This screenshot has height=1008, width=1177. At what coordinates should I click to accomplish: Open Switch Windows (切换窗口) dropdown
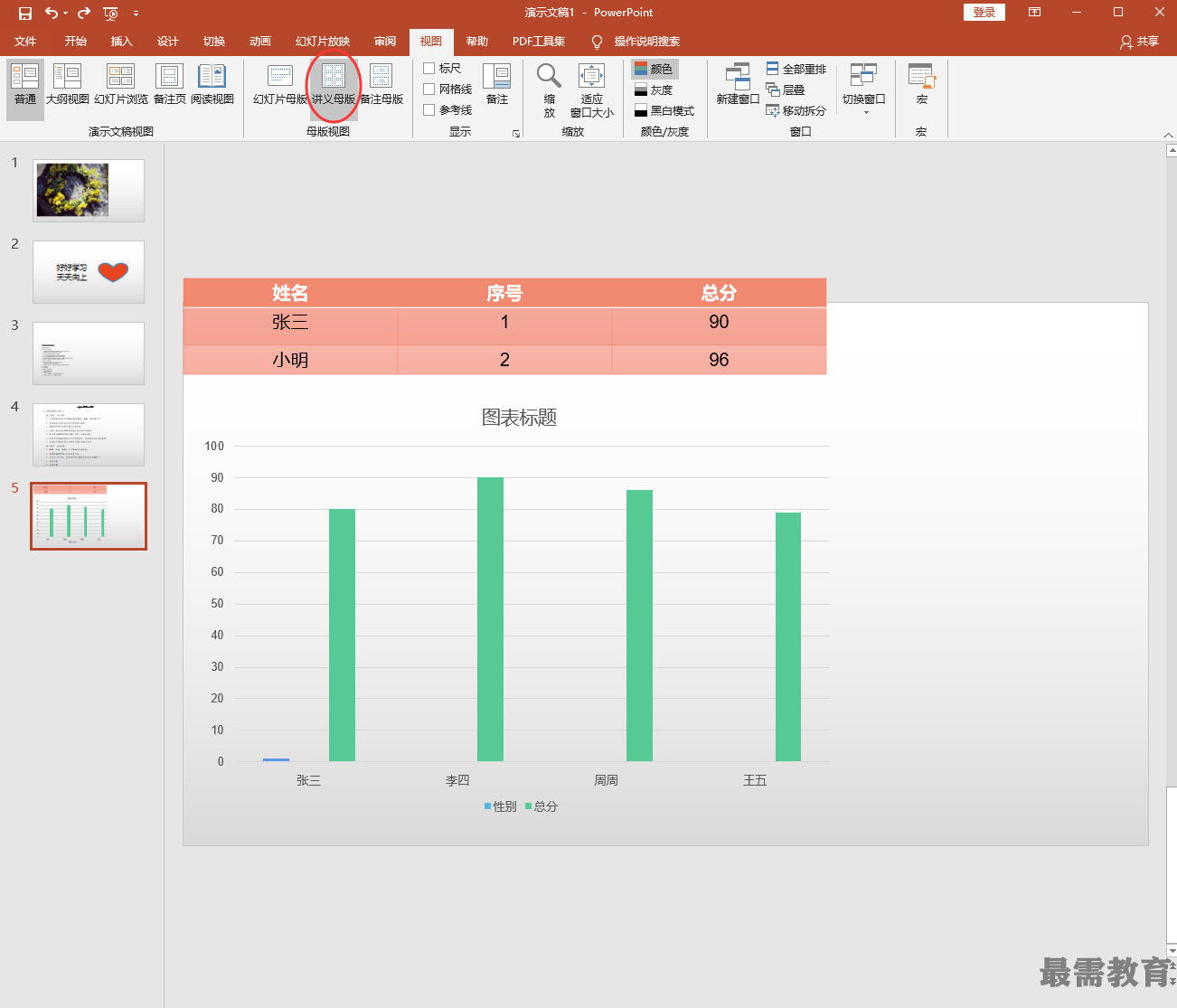click(x=864, y=89)
